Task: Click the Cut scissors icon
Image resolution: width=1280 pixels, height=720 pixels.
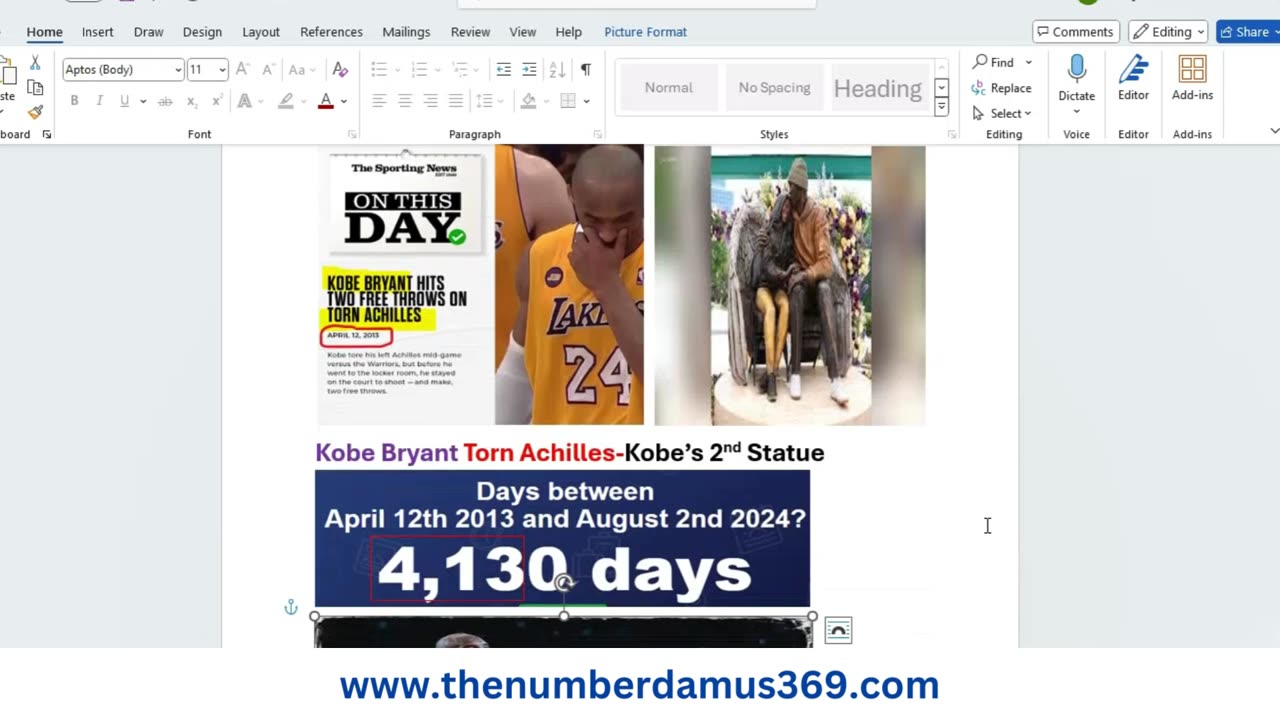Action: click(35, 64)
